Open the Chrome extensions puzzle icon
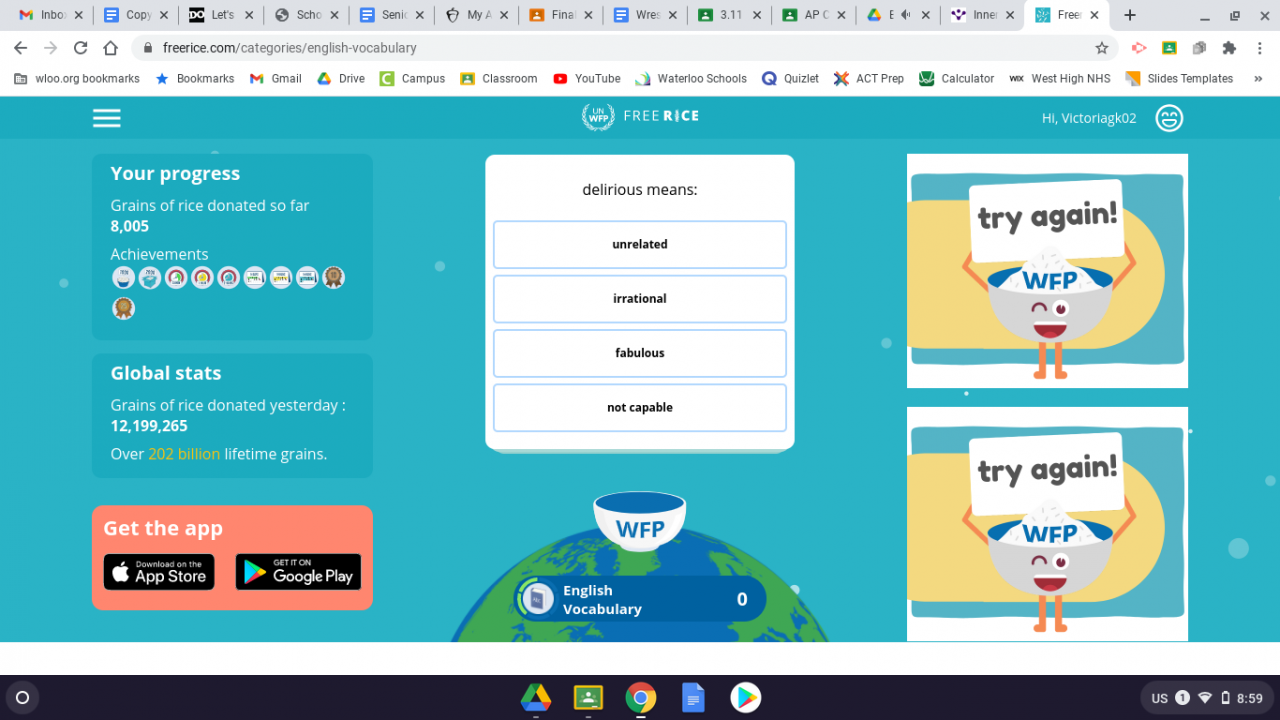The height and width of the screenshot is (720, 1280). click(x=1229, y=47)
